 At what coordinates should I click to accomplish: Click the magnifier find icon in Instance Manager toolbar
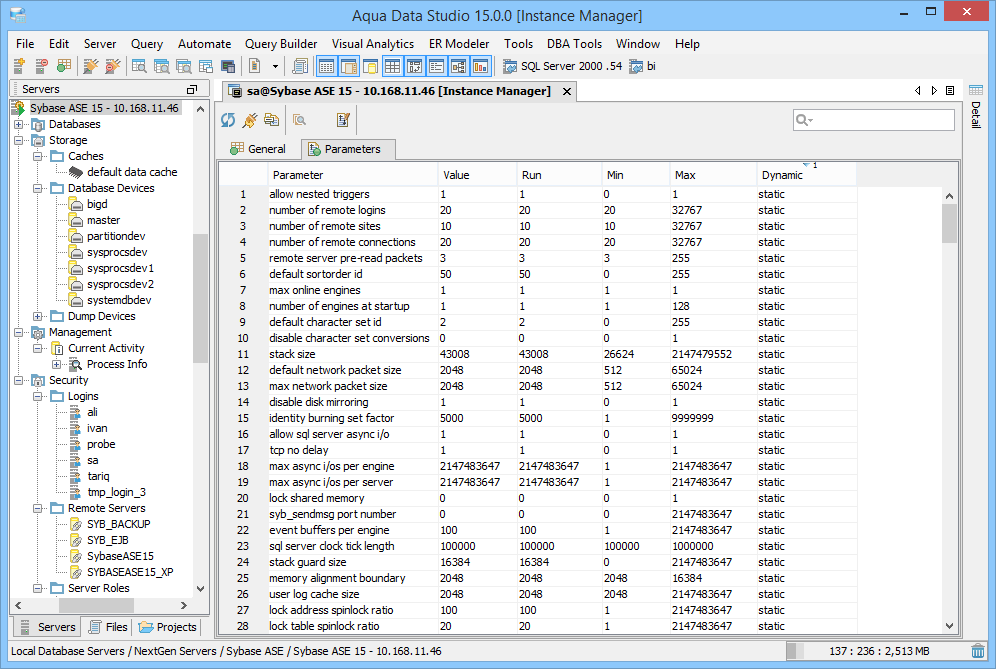[x=300, y=119]
